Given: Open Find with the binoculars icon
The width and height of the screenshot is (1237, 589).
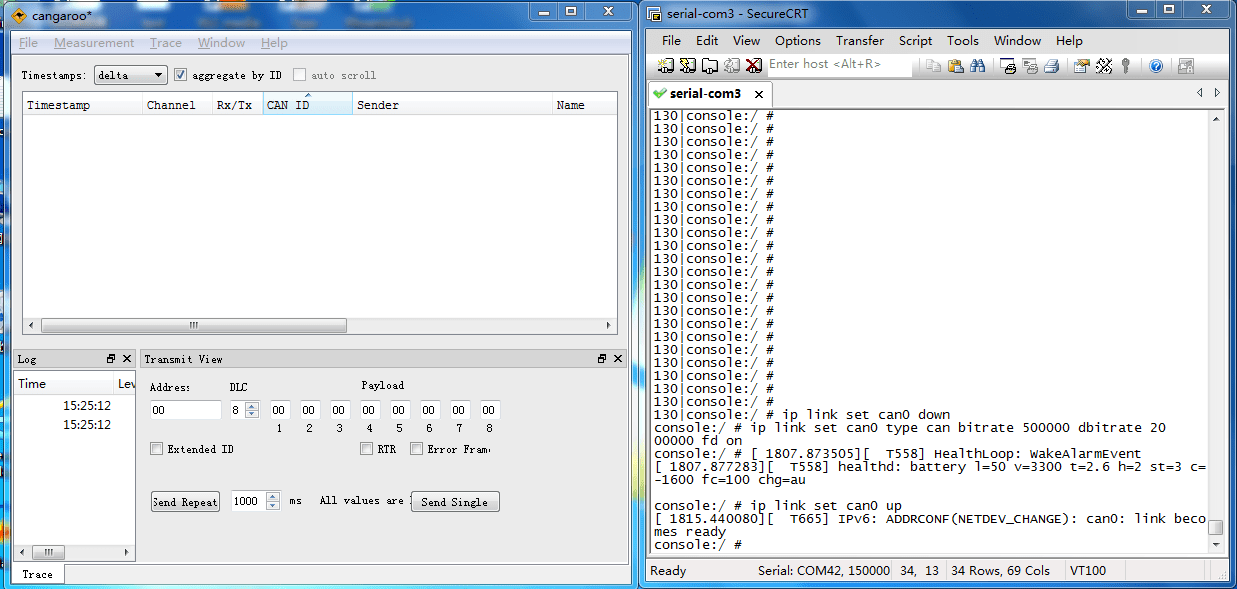Looking at the screenshot, I should [978, 66].
